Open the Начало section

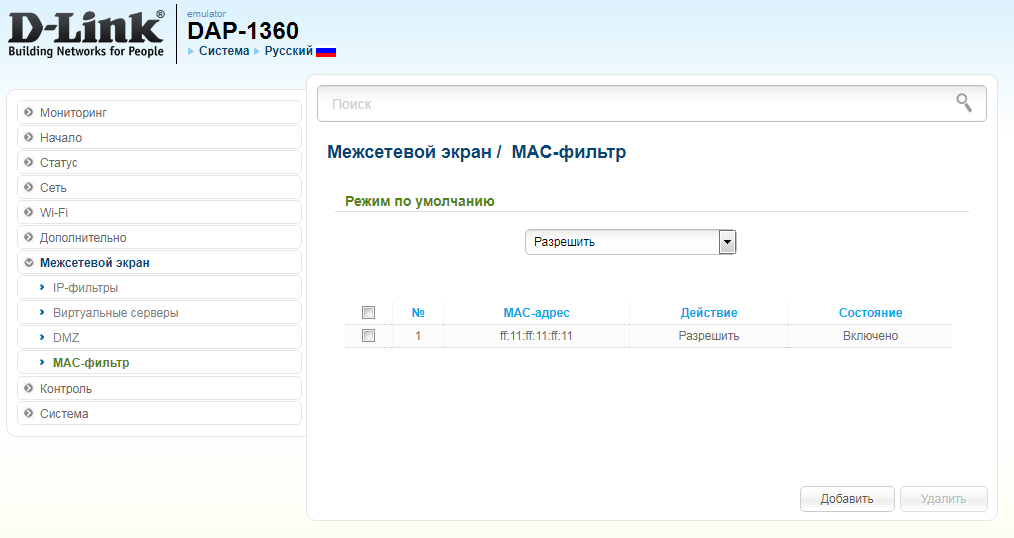[x=159, y=137]
